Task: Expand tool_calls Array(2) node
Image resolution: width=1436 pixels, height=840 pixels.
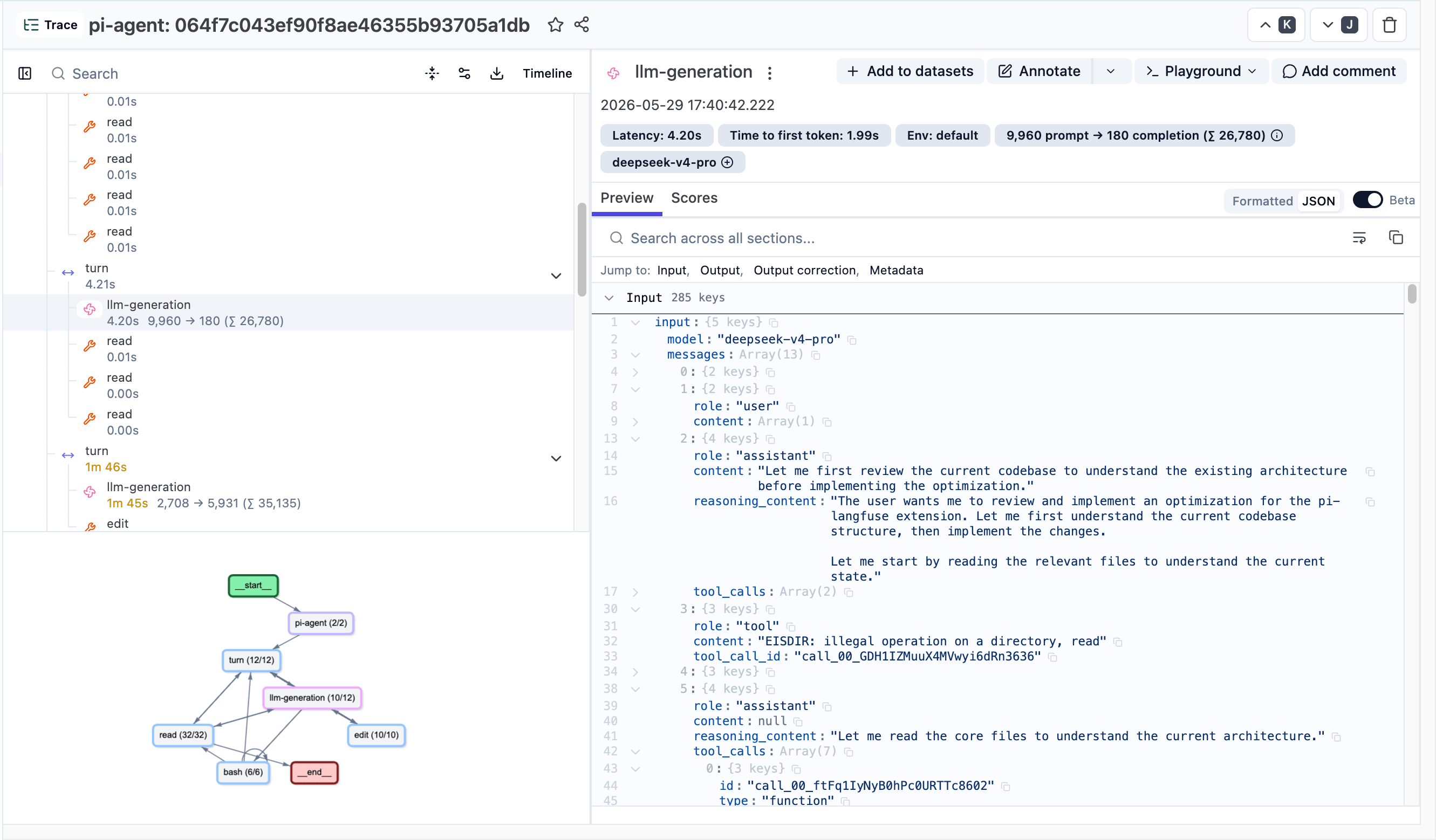Action: (635, 593)
